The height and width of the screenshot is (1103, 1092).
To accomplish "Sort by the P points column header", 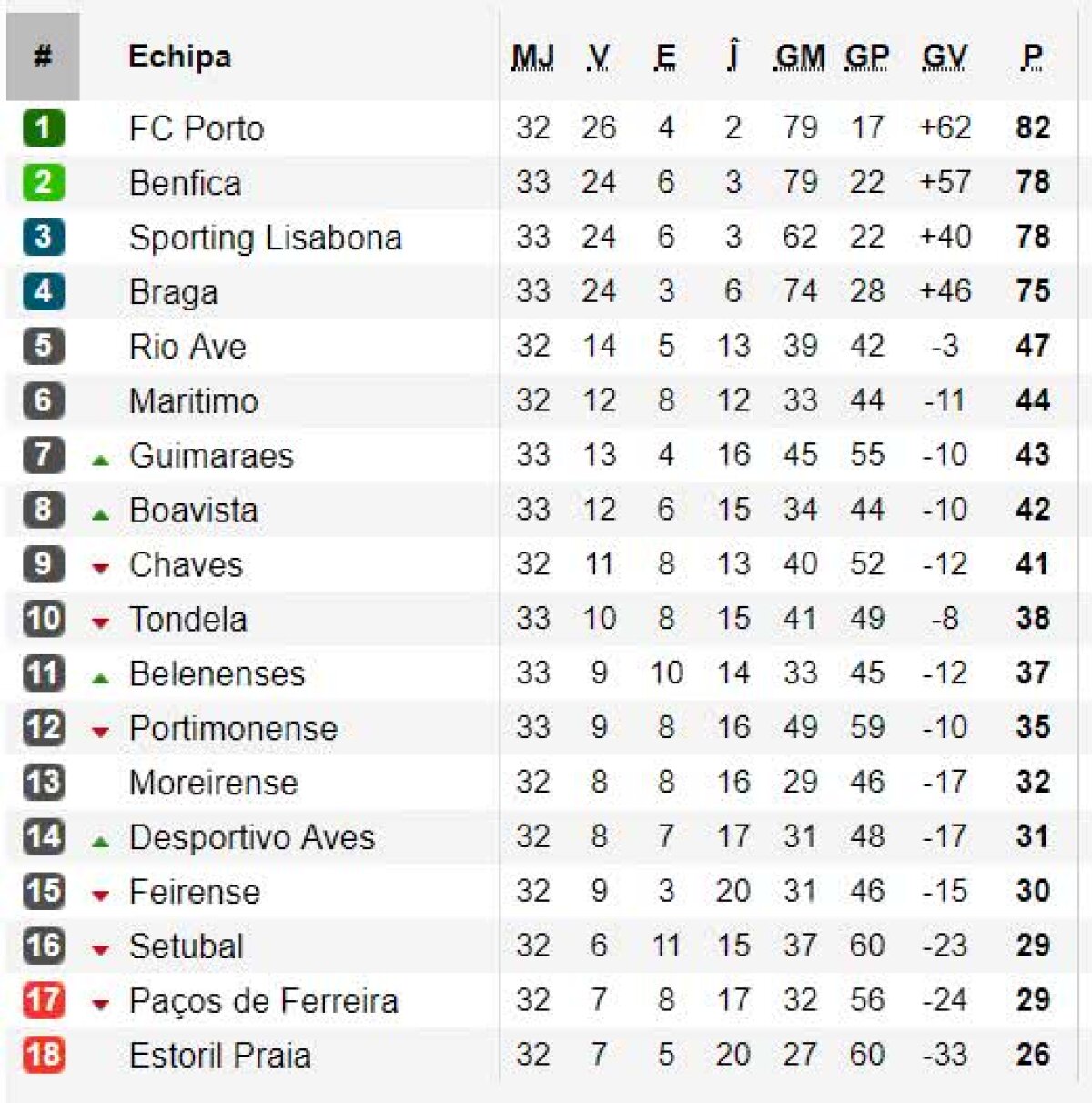I will coord(1032,57).
